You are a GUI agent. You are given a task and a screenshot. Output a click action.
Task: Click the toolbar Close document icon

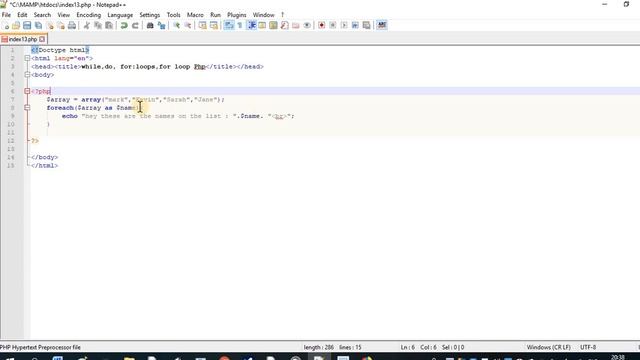pos(50,25)
